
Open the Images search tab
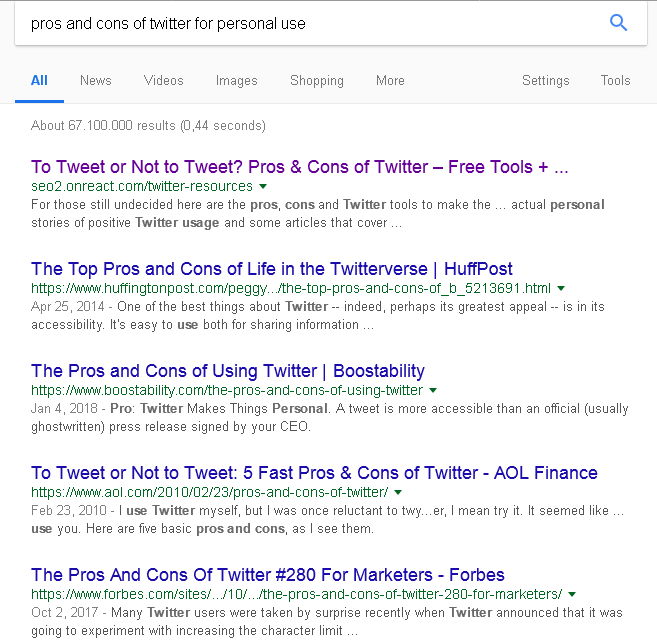[236, 80]
